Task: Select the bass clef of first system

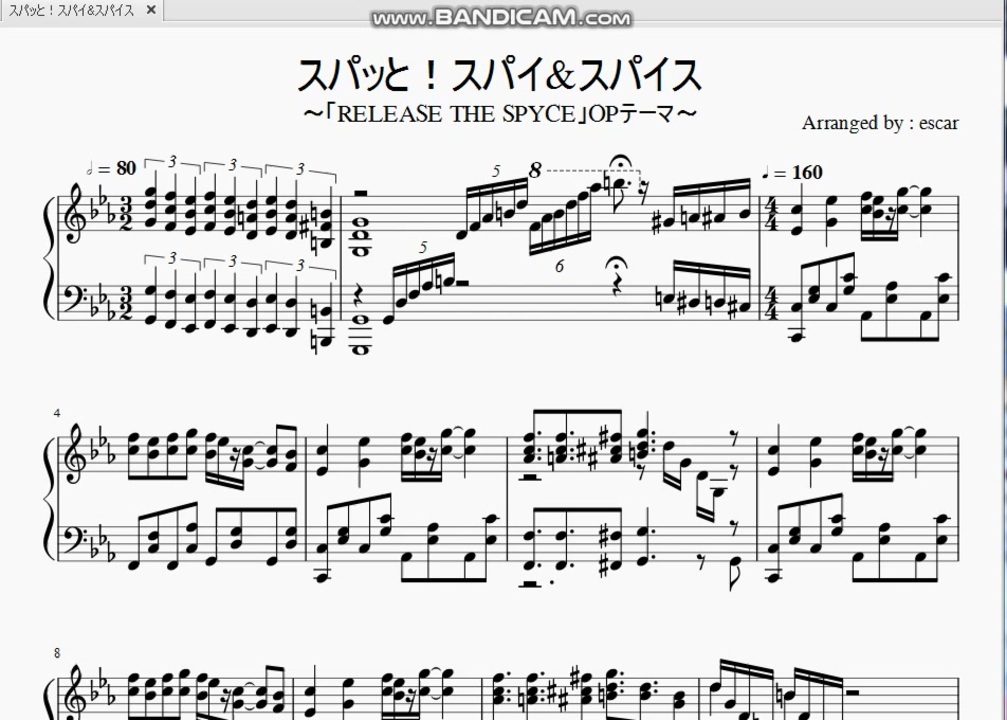Action: 76,299
